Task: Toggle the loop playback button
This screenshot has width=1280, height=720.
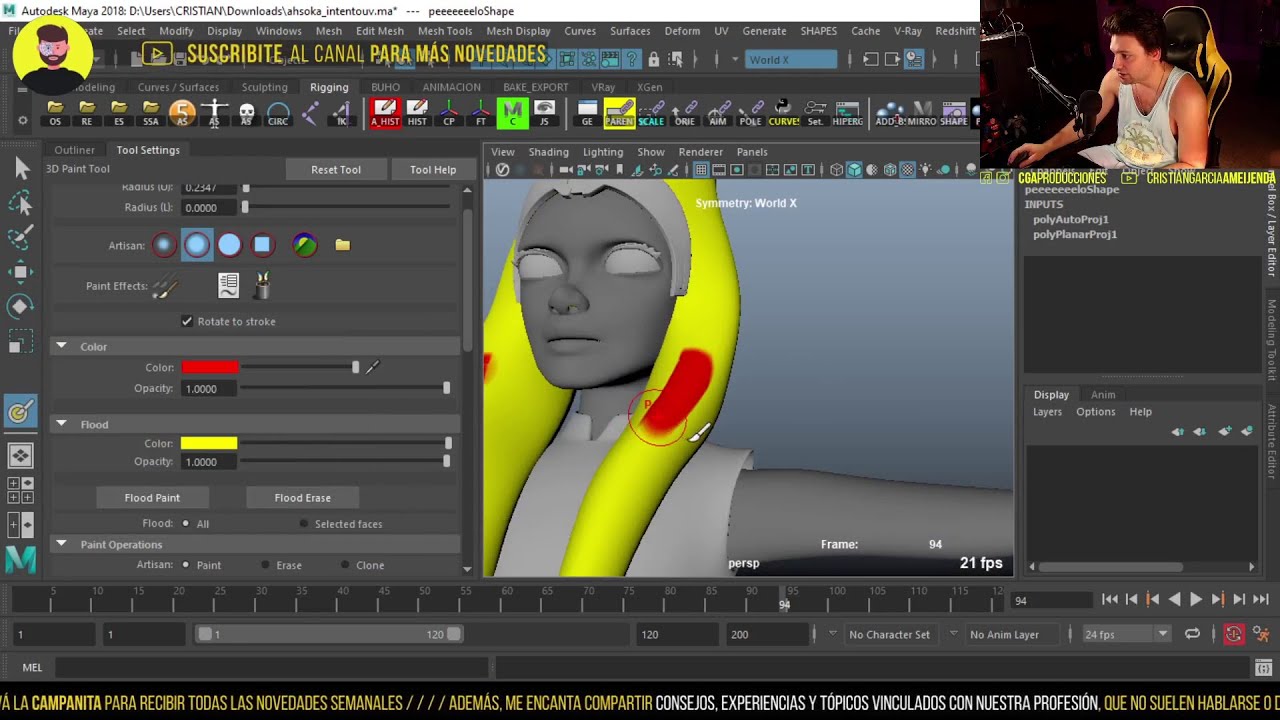Action: pyautogui.click(x=1192, y=634)
